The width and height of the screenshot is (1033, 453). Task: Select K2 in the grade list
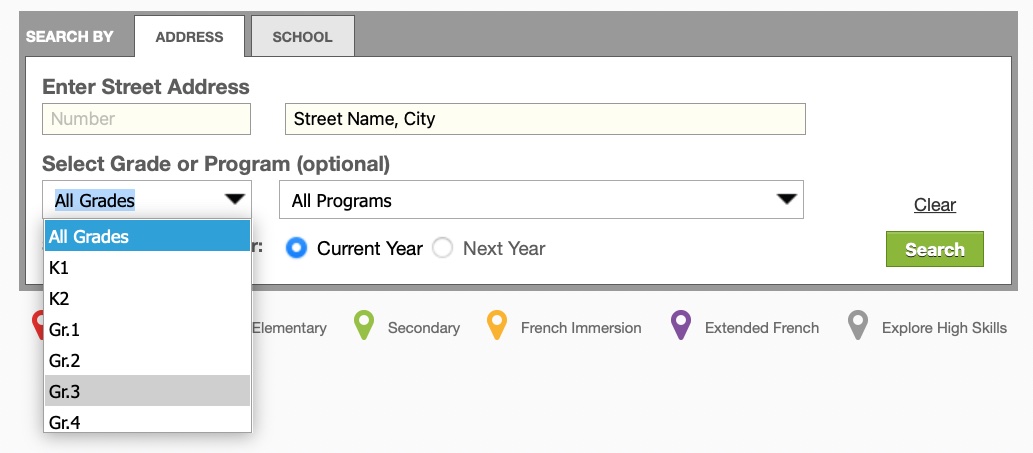coord(148,298)
